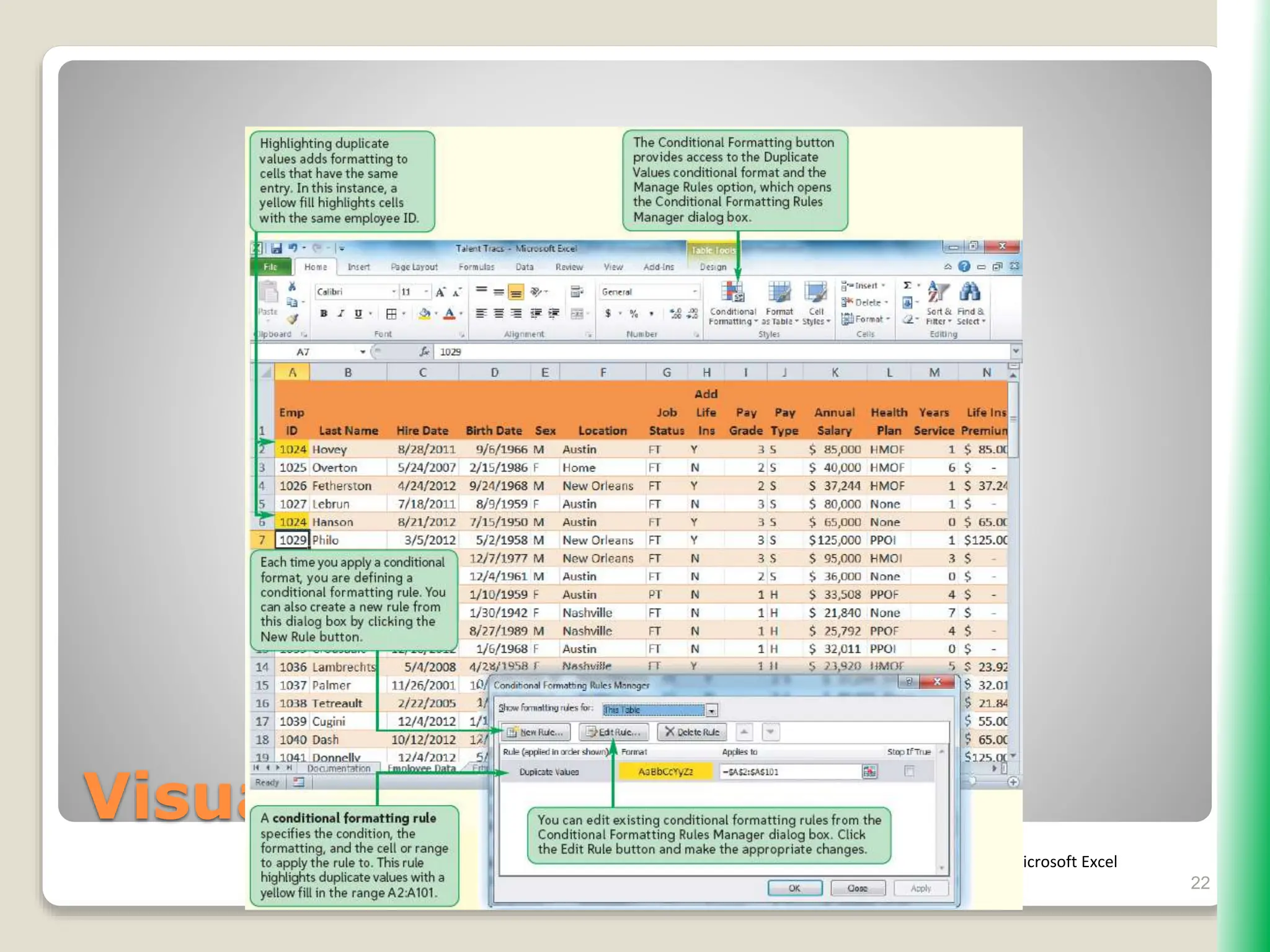Screen dimensions: 1270x952
Task: Open the Conditional Formatting menu
Action: pos(732,302)
